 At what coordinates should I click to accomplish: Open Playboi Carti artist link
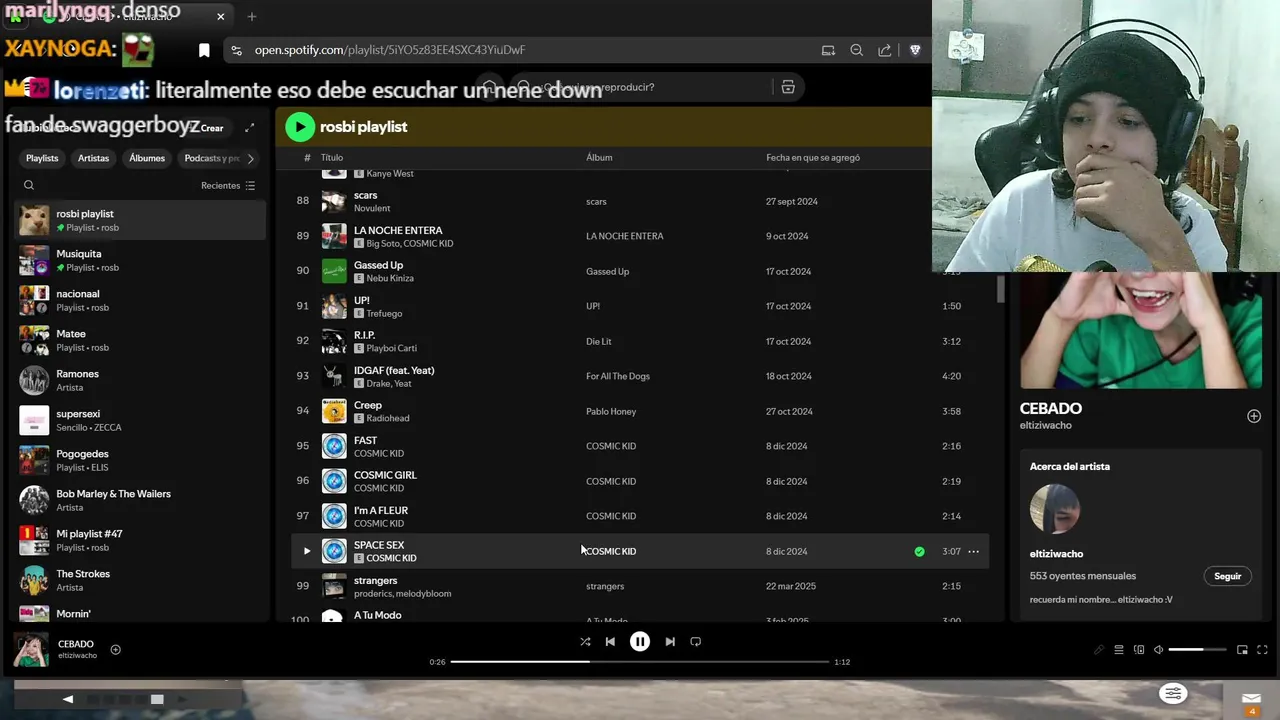point(391,348)
